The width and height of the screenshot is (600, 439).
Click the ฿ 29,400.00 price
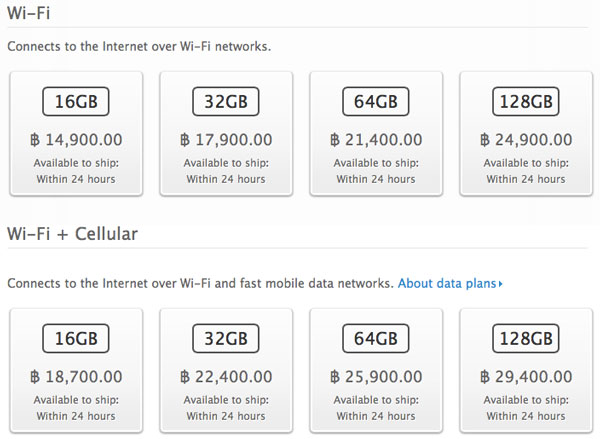(526, 377)
